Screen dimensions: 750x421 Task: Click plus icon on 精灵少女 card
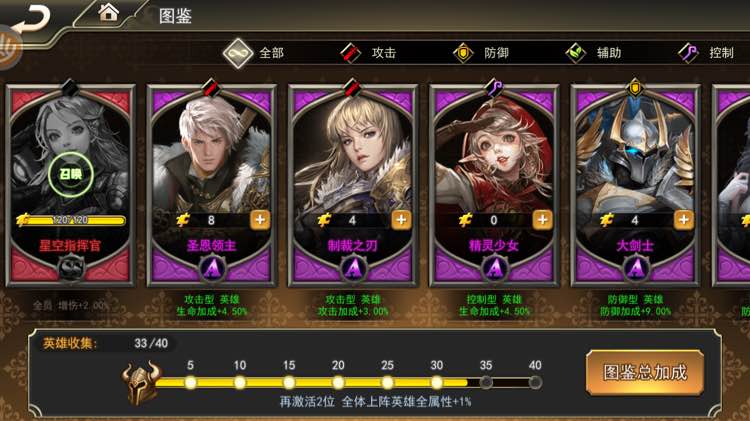542,220
